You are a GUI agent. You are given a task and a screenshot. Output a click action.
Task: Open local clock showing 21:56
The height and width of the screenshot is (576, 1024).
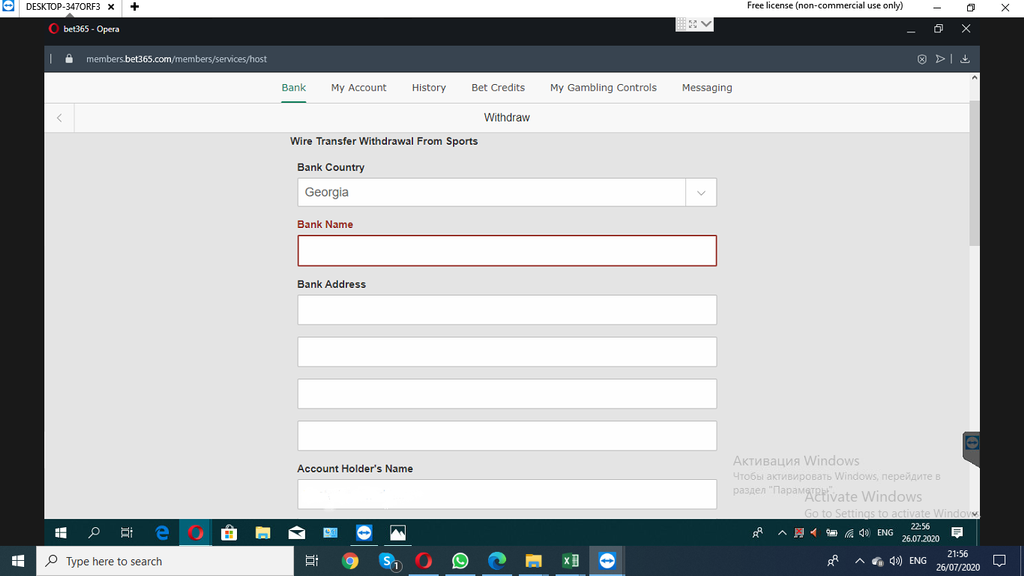[x=957, y=561]
